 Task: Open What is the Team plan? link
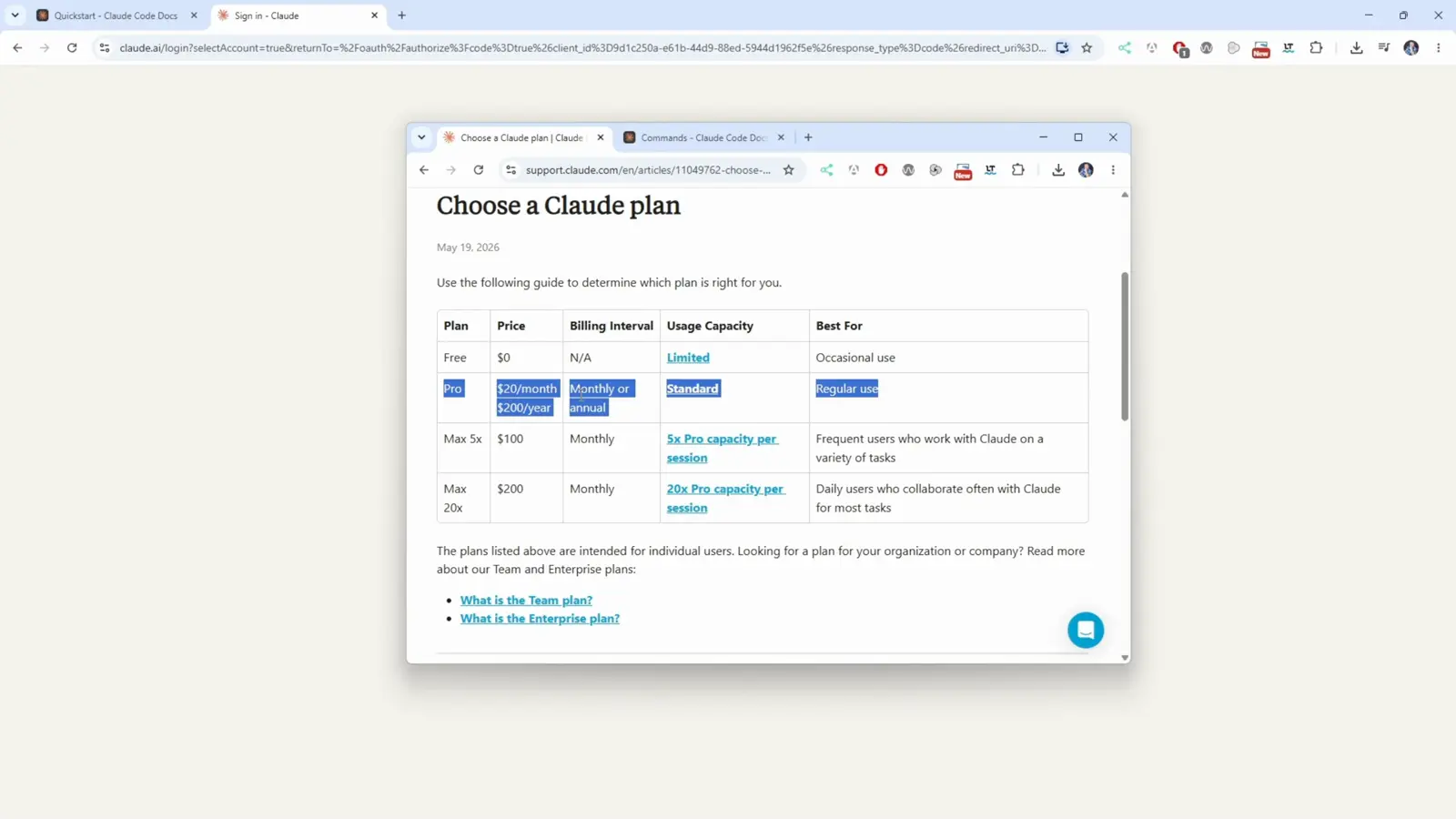pyautogui.click(x=526, y=601)
